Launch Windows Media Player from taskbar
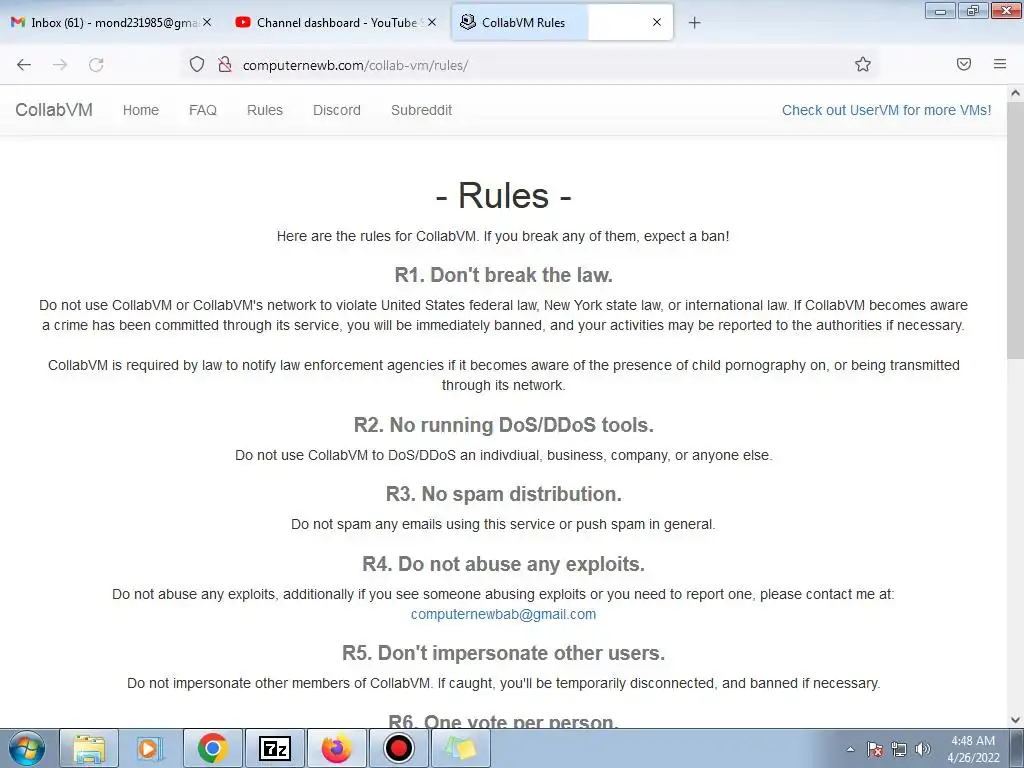Screen dimensions: 1024x768 [x=150, y=748]
